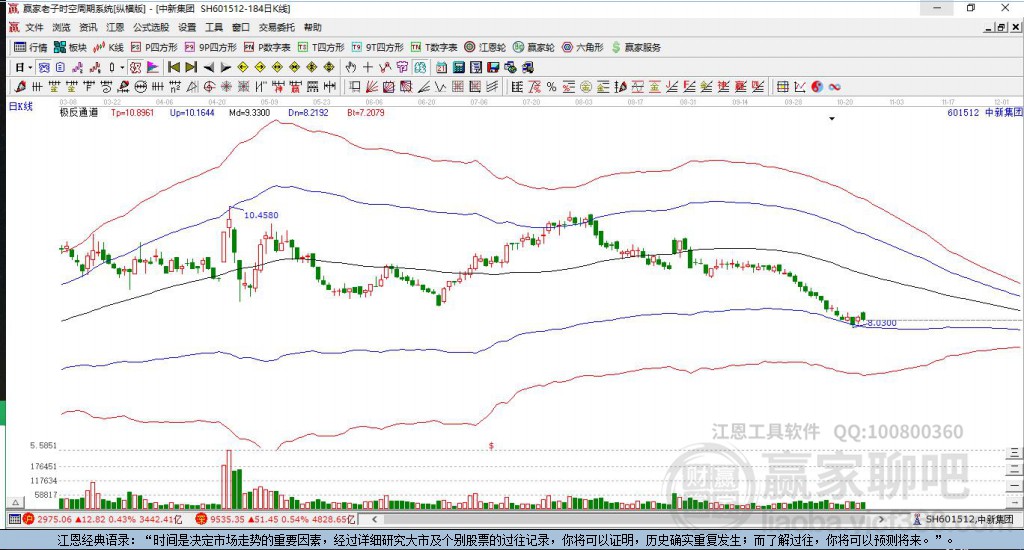Click the Tp=10.8961 channel value
Image resolution: width=1024 pixels, height=550 pixels.
(133, 112)
